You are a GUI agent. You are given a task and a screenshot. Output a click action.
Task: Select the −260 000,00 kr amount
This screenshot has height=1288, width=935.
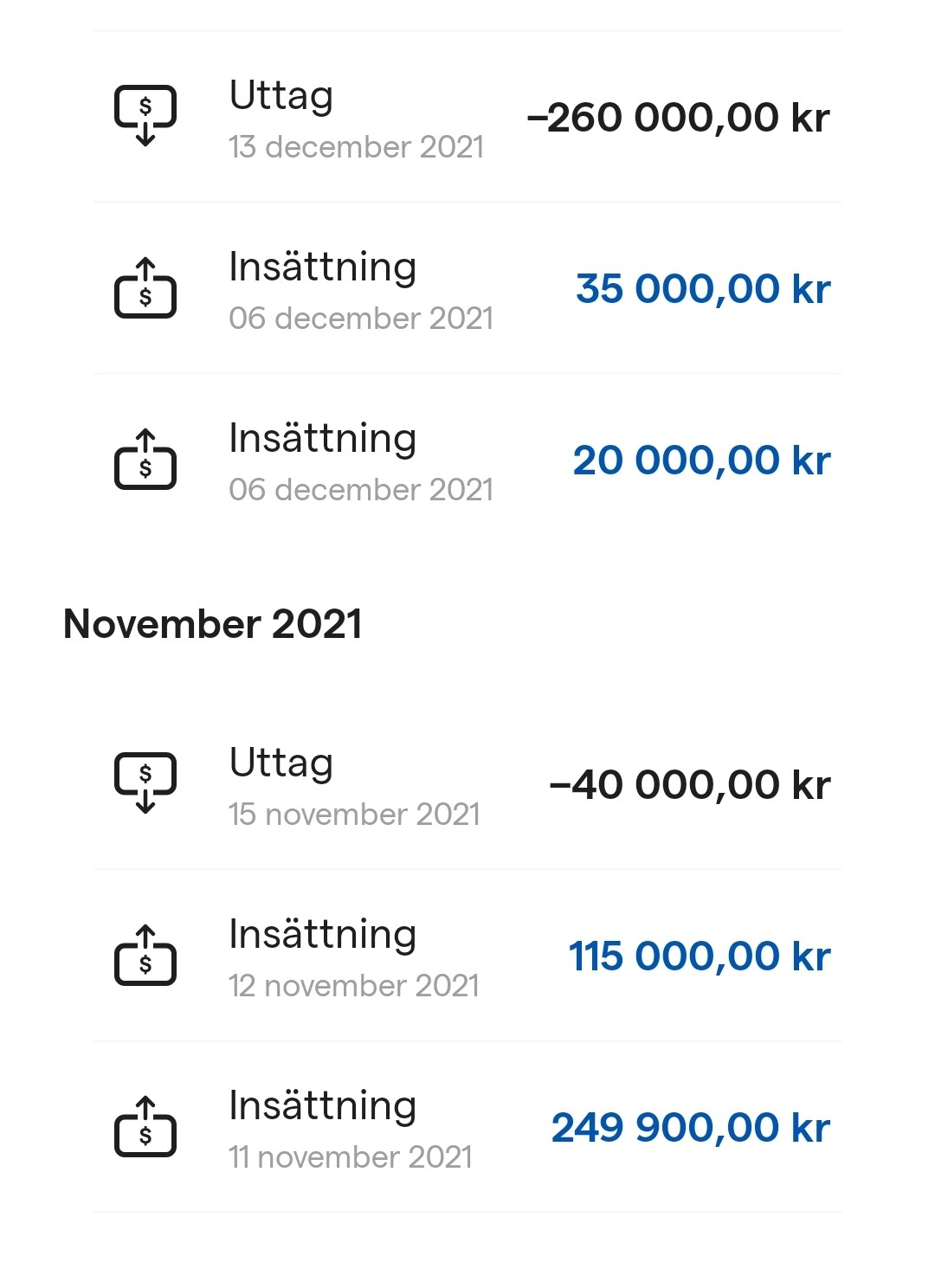[x=678, y=118]
